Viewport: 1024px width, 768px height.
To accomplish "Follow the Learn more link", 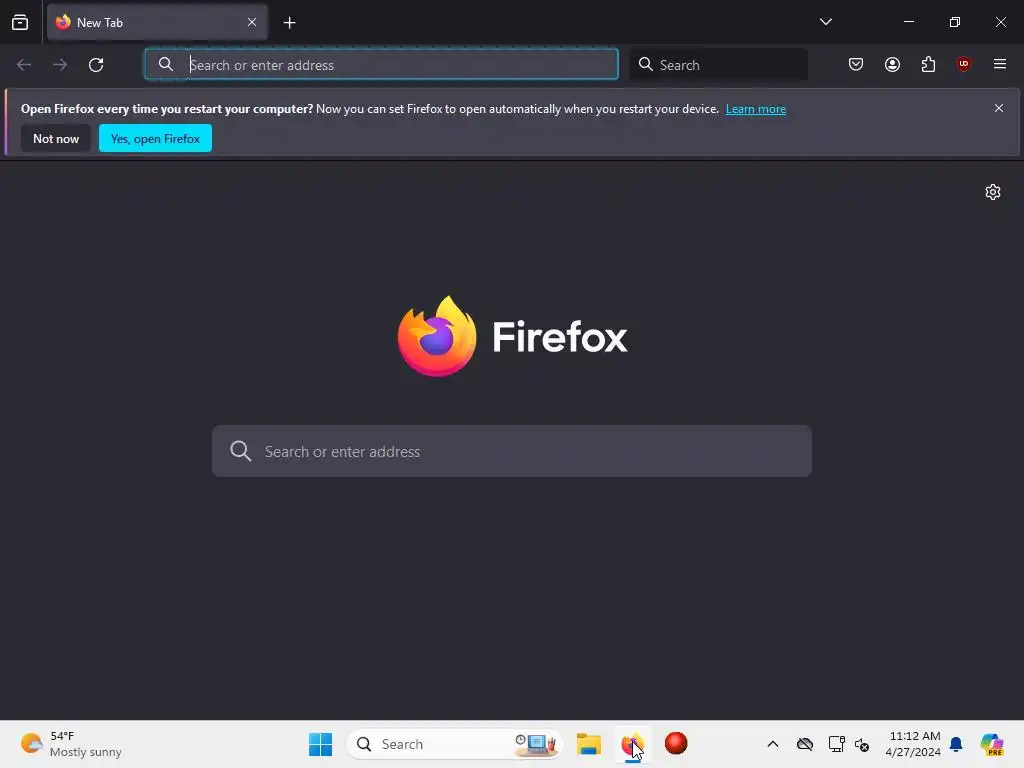I will tap(756, 109).
